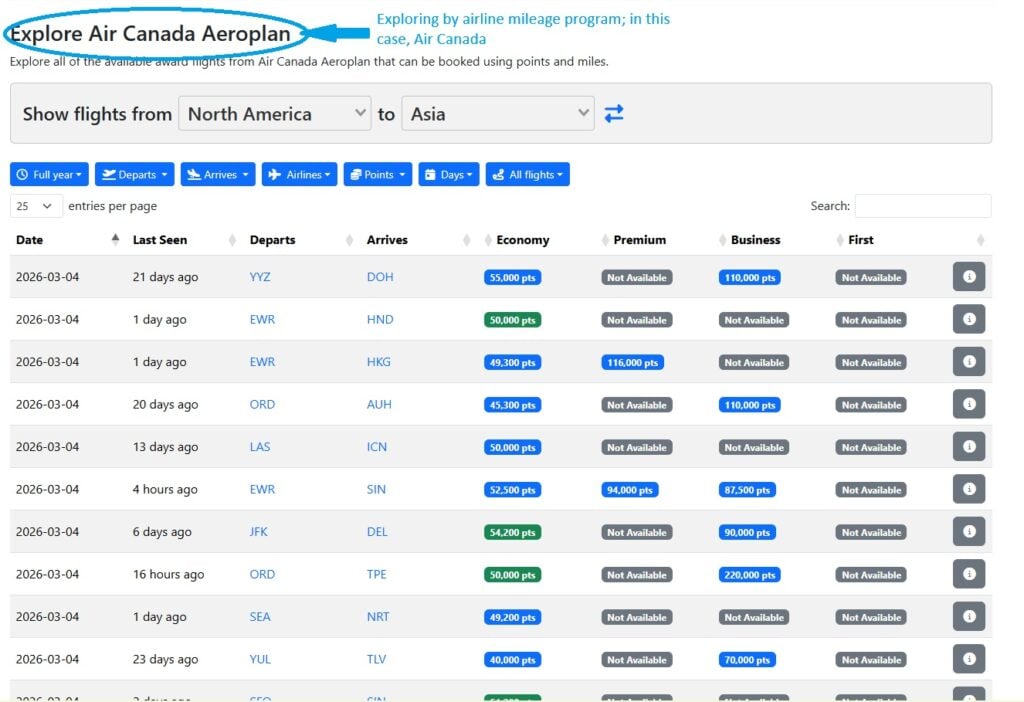
Task: Open departure airport YYZ link
Action: click(x=260, y=277)
